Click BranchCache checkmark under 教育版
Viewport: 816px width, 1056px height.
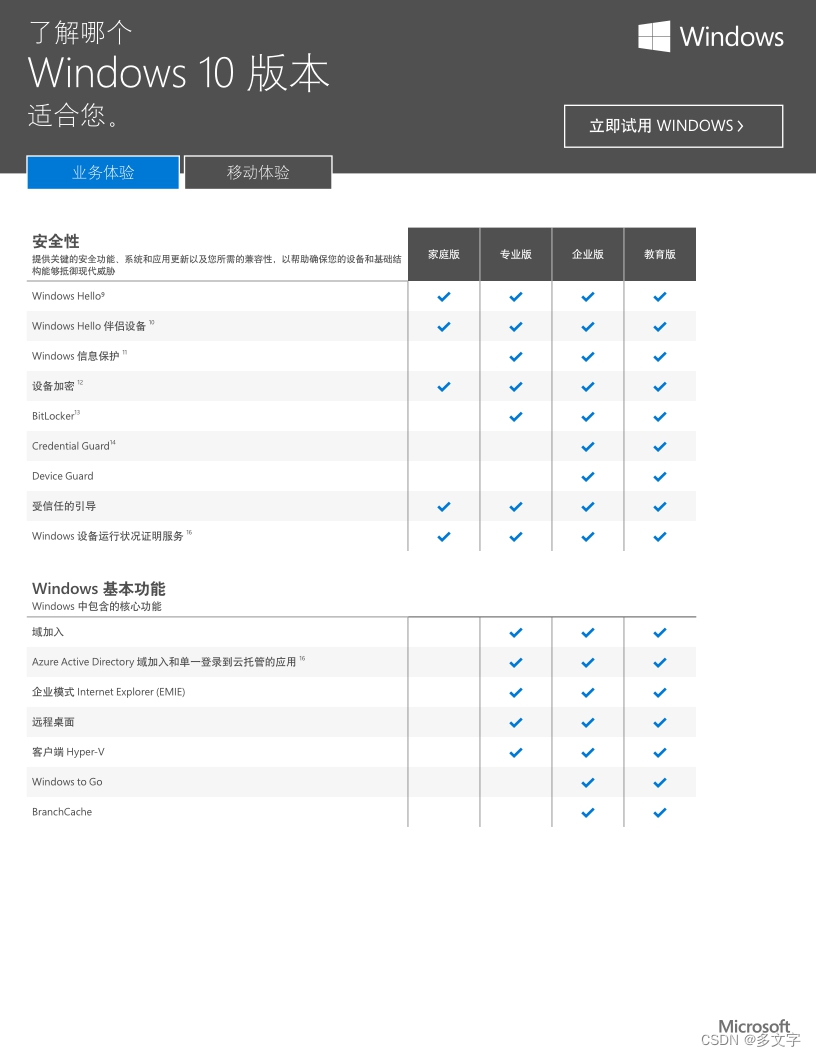tap(660, 812)
